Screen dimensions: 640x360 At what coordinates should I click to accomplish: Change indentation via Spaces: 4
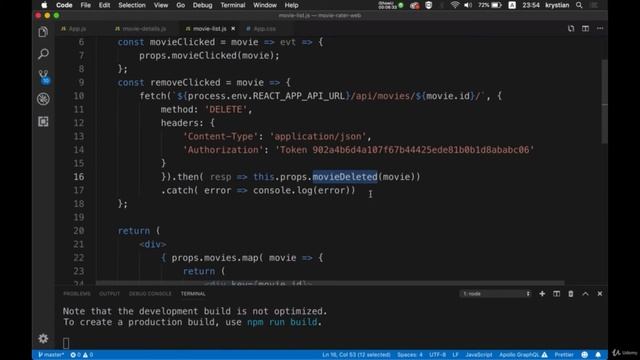410,355
